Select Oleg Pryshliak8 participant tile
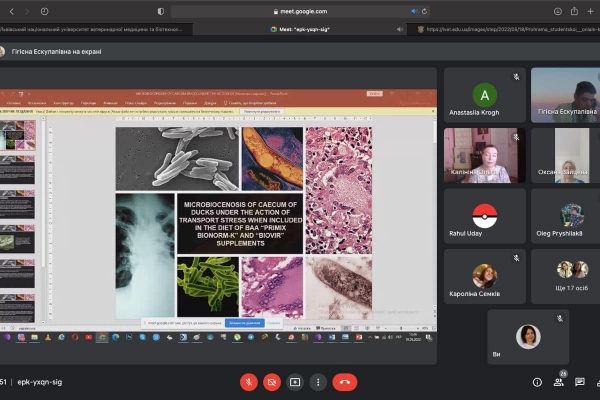600x400 pixels. (566, 216)
